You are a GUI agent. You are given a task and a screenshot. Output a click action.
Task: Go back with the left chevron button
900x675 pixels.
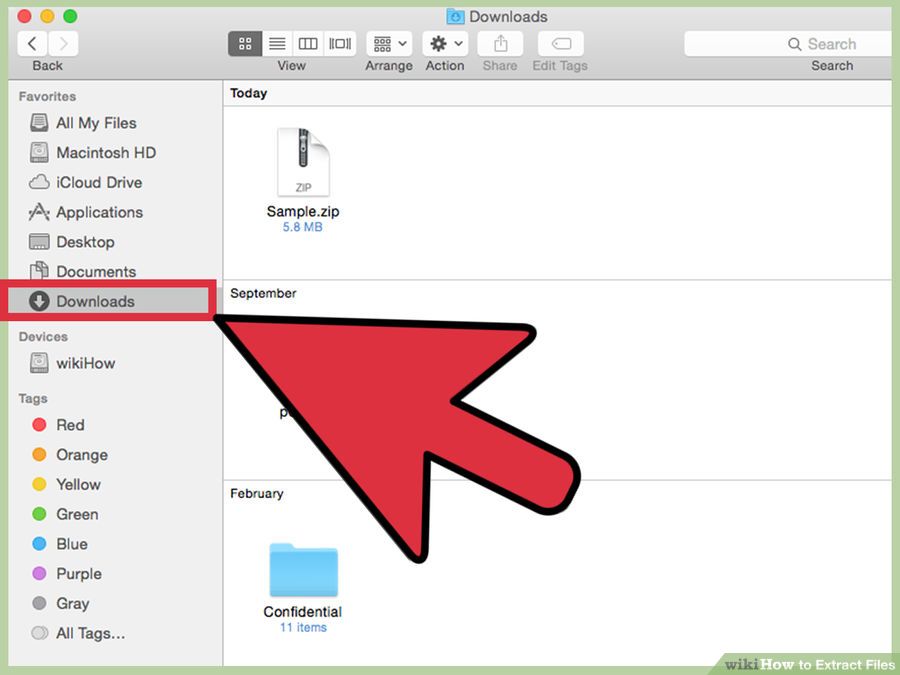tap(32, 44)
